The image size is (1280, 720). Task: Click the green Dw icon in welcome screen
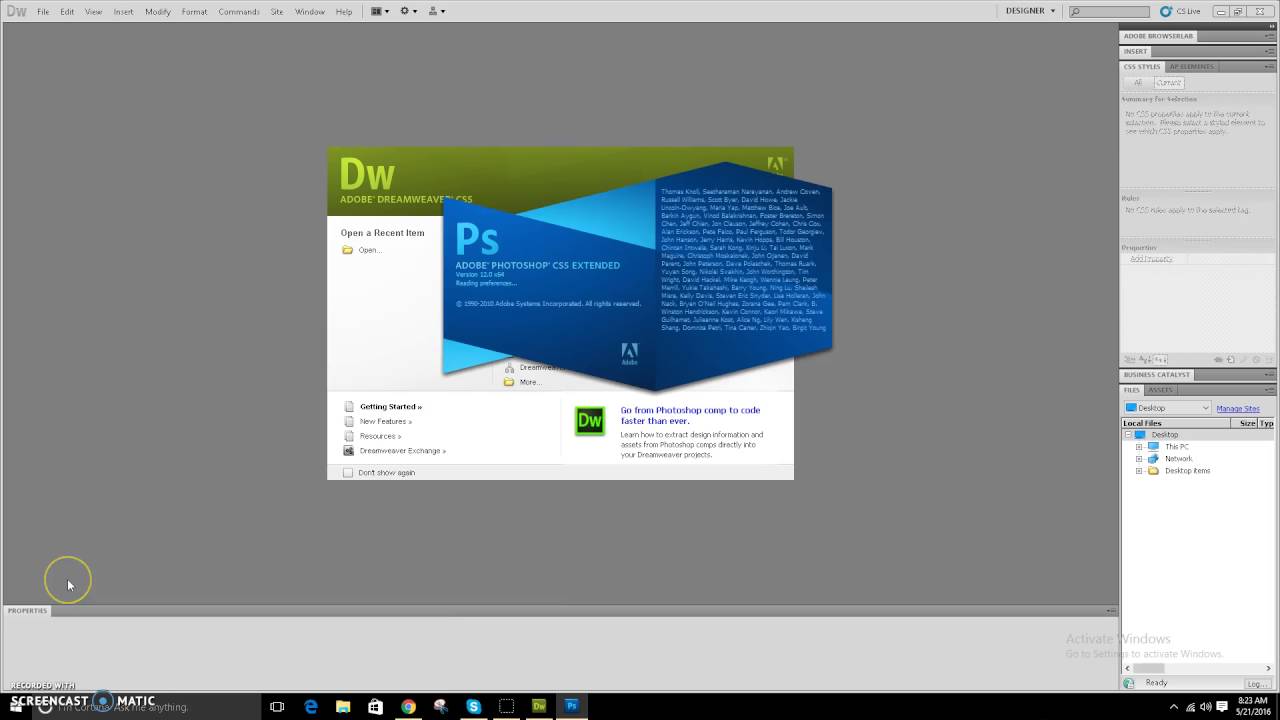point(590,421)
